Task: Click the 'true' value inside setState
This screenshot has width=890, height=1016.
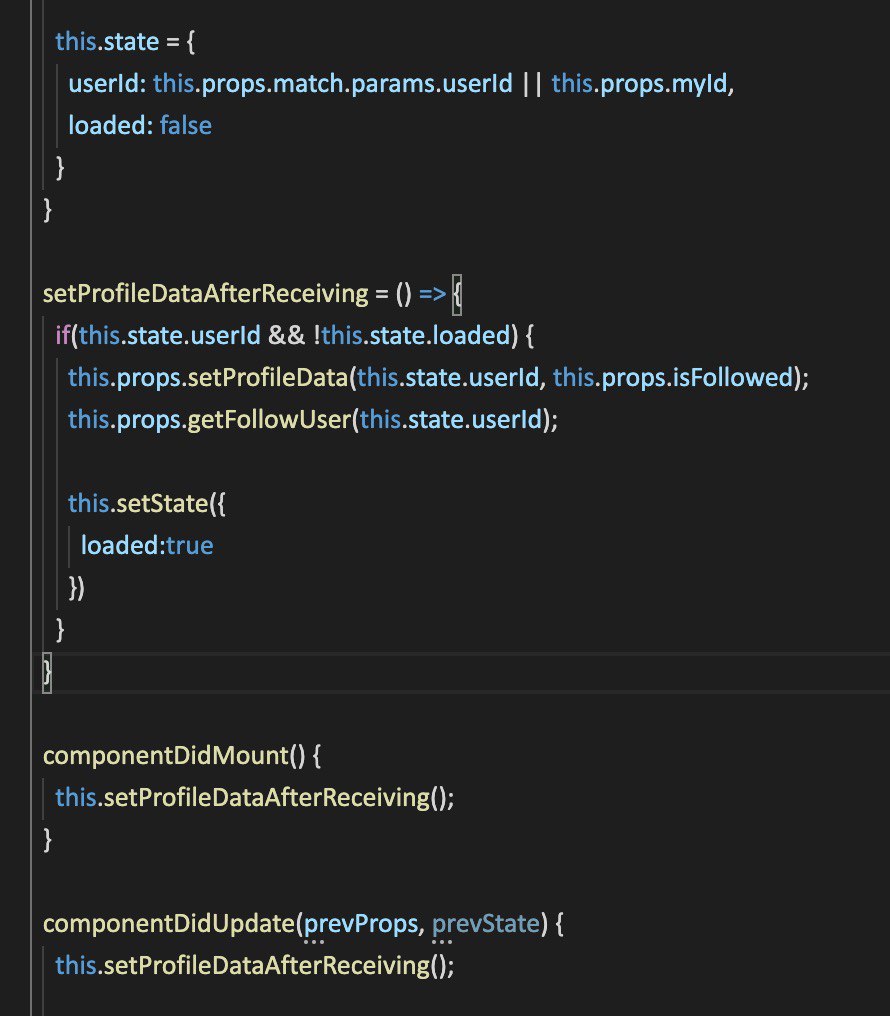Action: [188, 545]
